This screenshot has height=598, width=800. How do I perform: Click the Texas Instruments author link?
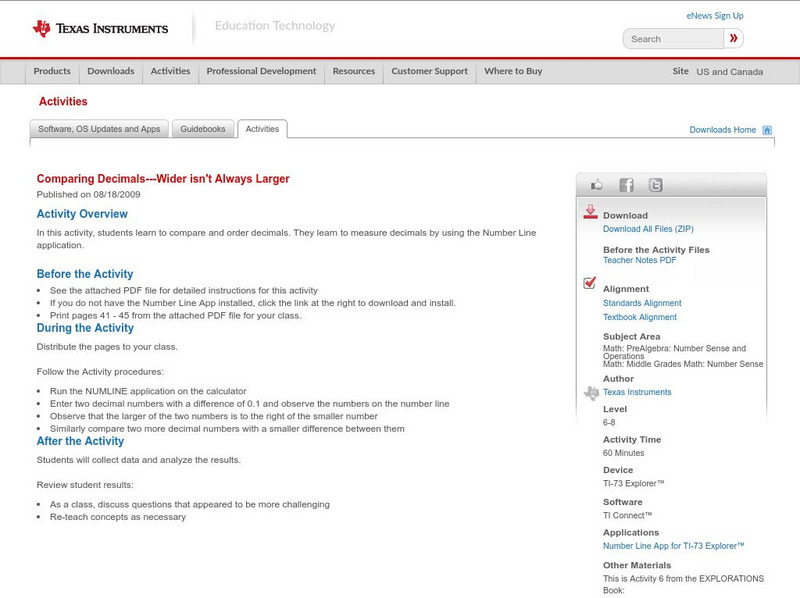[637, 392]
